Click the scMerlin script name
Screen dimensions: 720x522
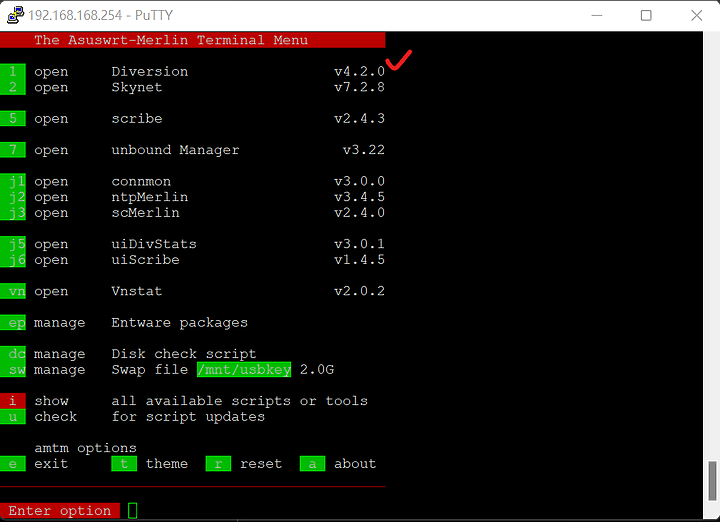pos(146,213)
